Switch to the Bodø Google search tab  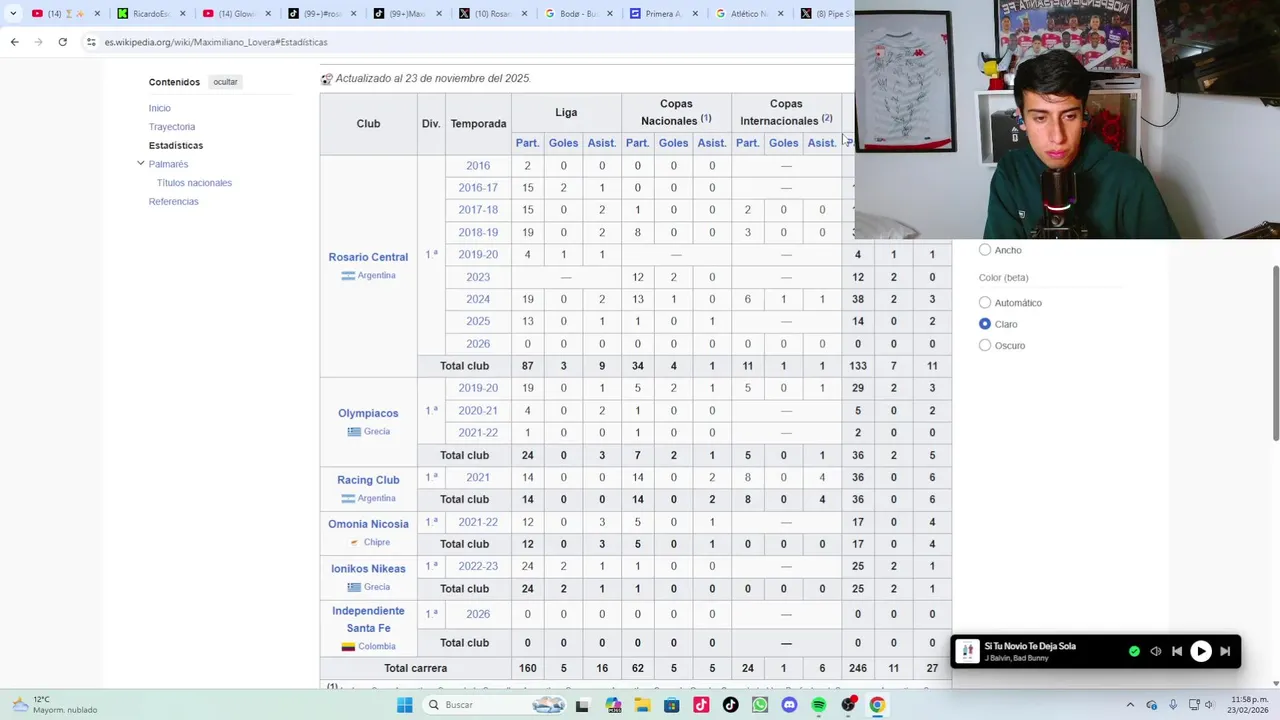[578, 14]
